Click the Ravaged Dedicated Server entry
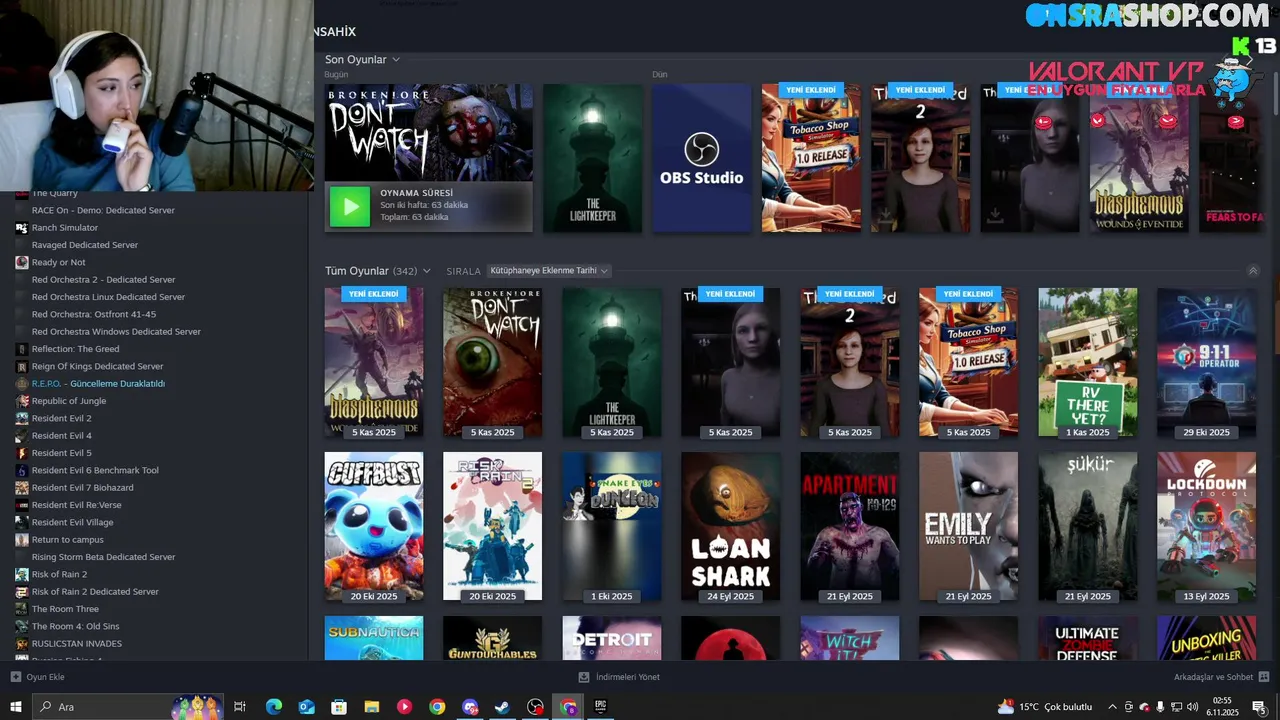This screenshot has width=1280, height=720. 85,245
